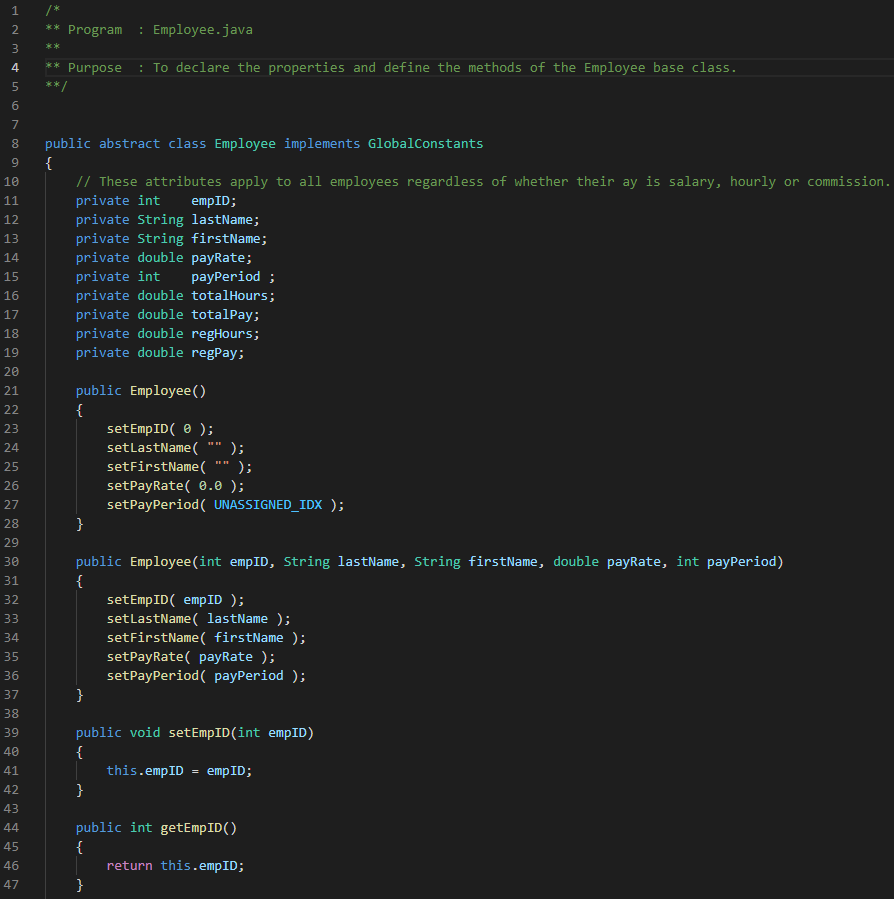Click the String type keyword on line 13

(159, 238)
